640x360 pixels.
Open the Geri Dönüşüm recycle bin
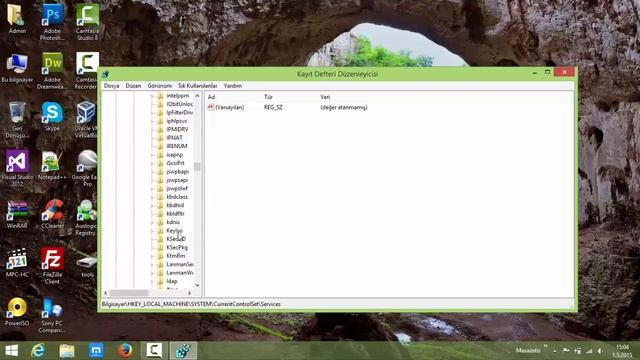point(17,119)
